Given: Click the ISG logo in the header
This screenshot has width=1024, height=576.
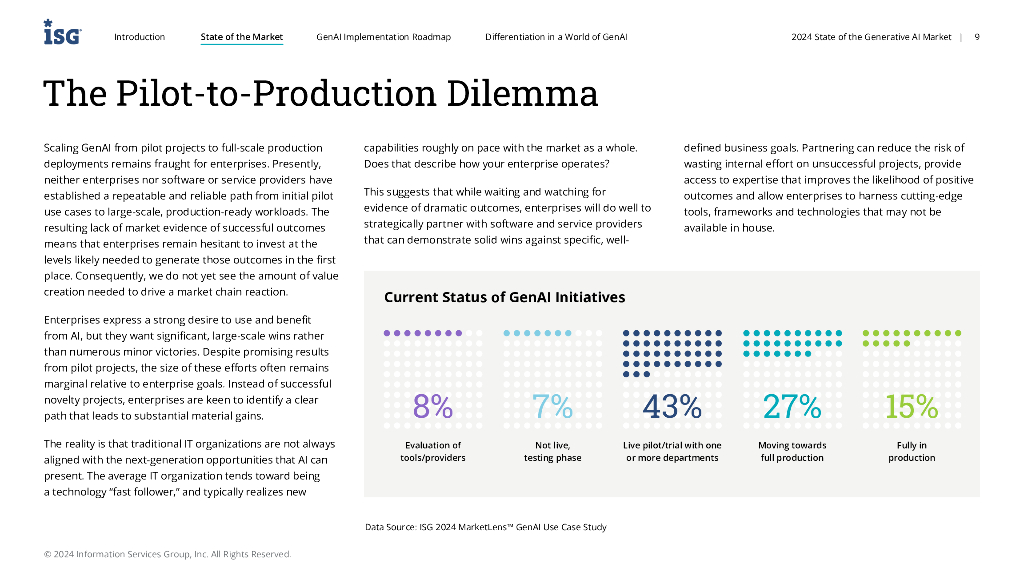Looking at the screenshot, I should coord(62,34).
